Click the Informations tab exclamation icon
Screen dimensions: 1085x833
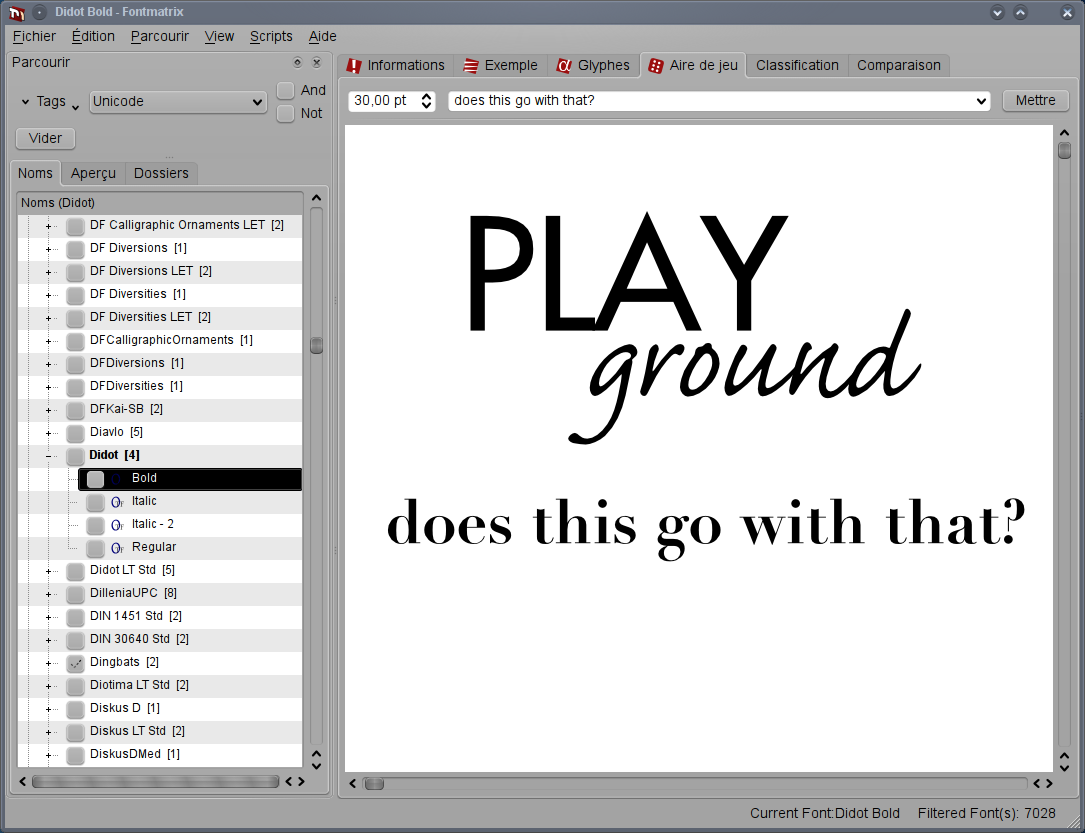(x=354, y=66)
